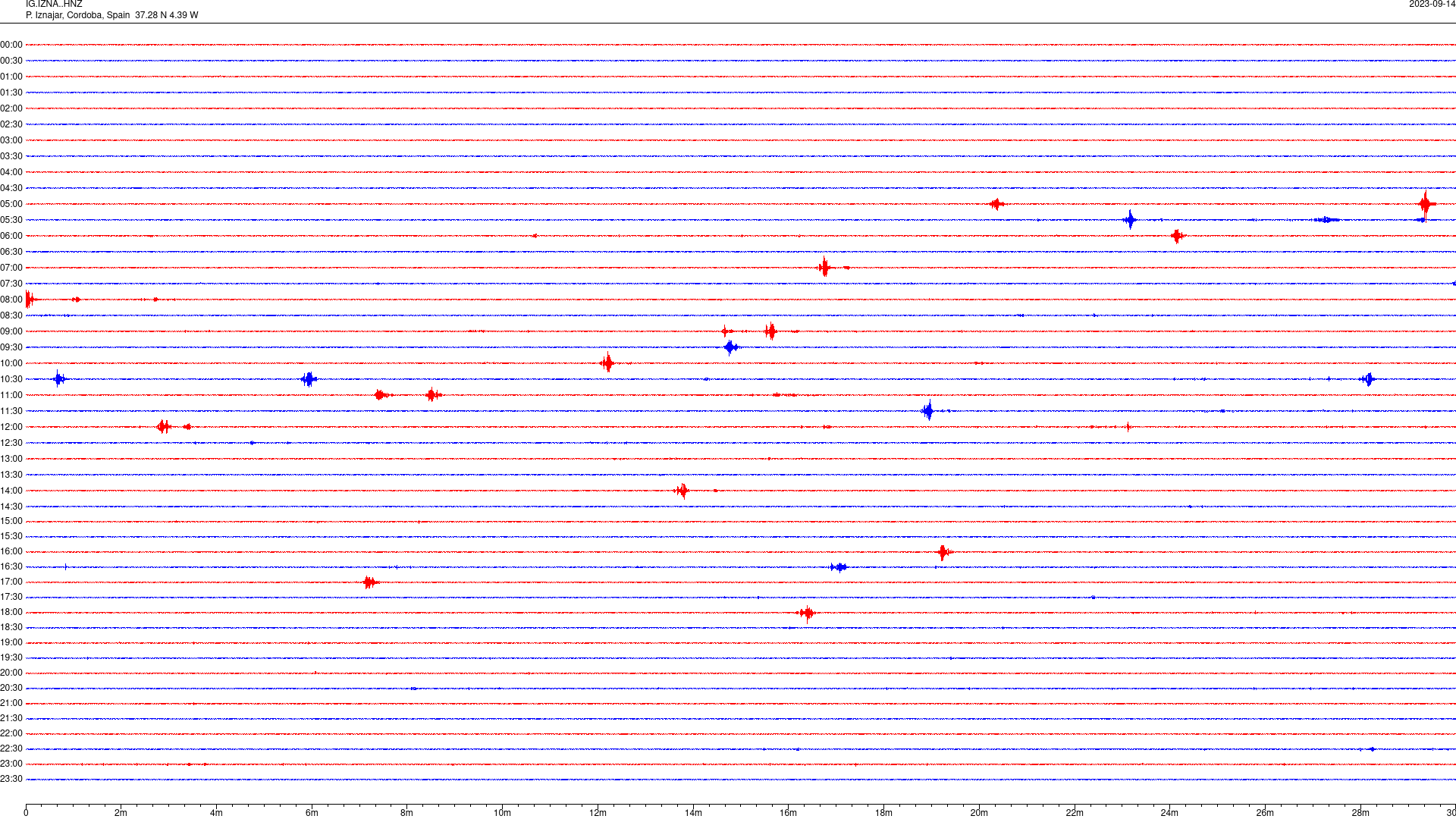Screen dimensions: 1456x819
Task: Select the 18m axis tick label
Action: pyautogui.click(x=883, y=813)
